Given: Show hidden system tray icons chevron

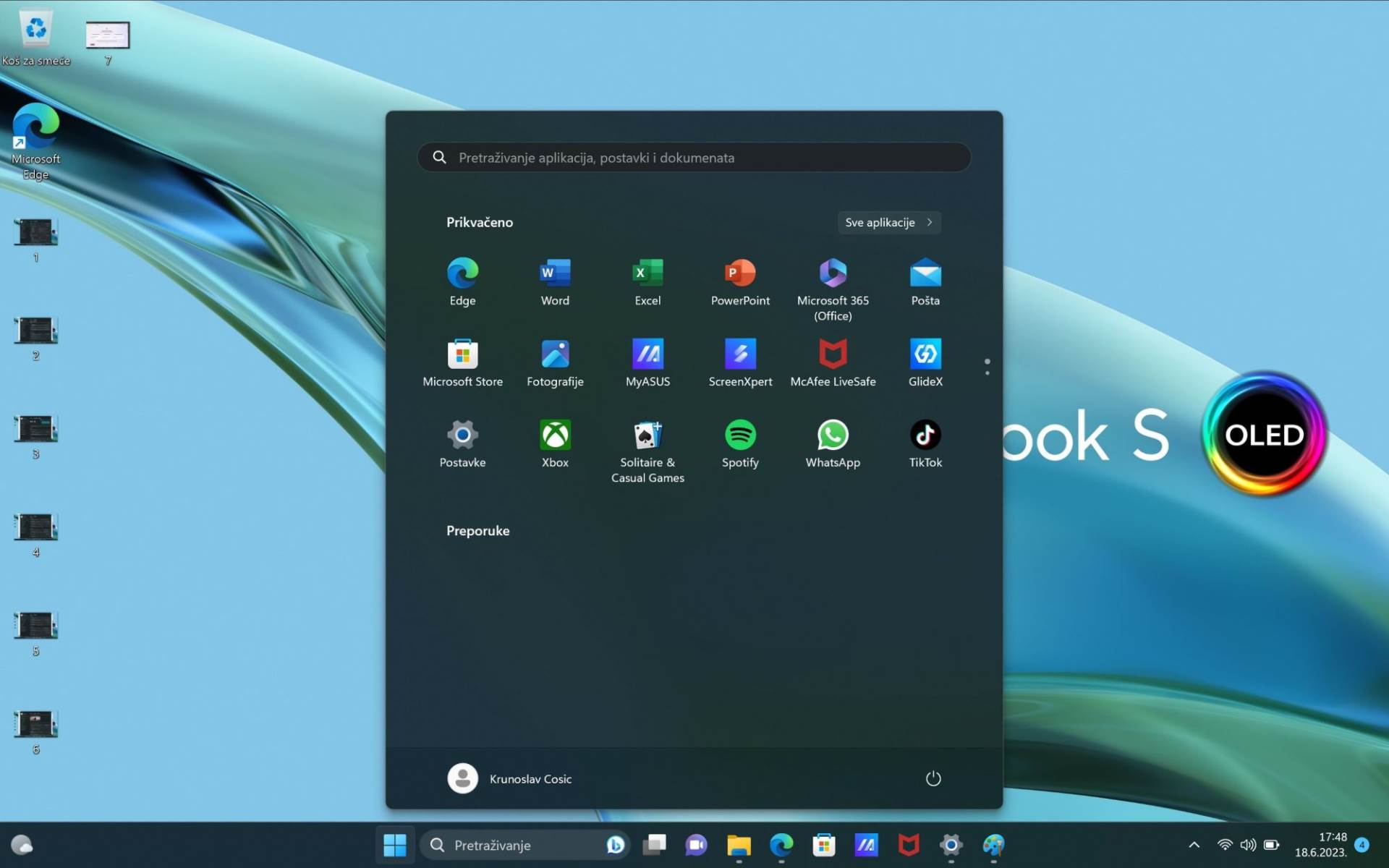Looking at the screenshot, I should [x=1194, y=844].
